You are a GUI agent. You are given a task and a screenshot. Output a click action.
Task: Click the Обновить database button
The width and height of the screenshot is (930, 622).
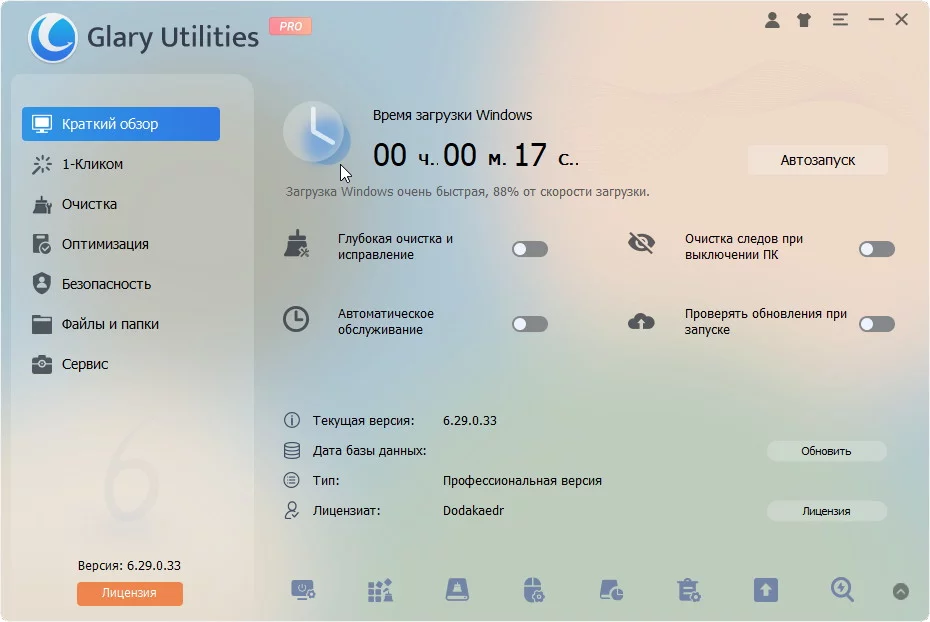pos(826,451)
